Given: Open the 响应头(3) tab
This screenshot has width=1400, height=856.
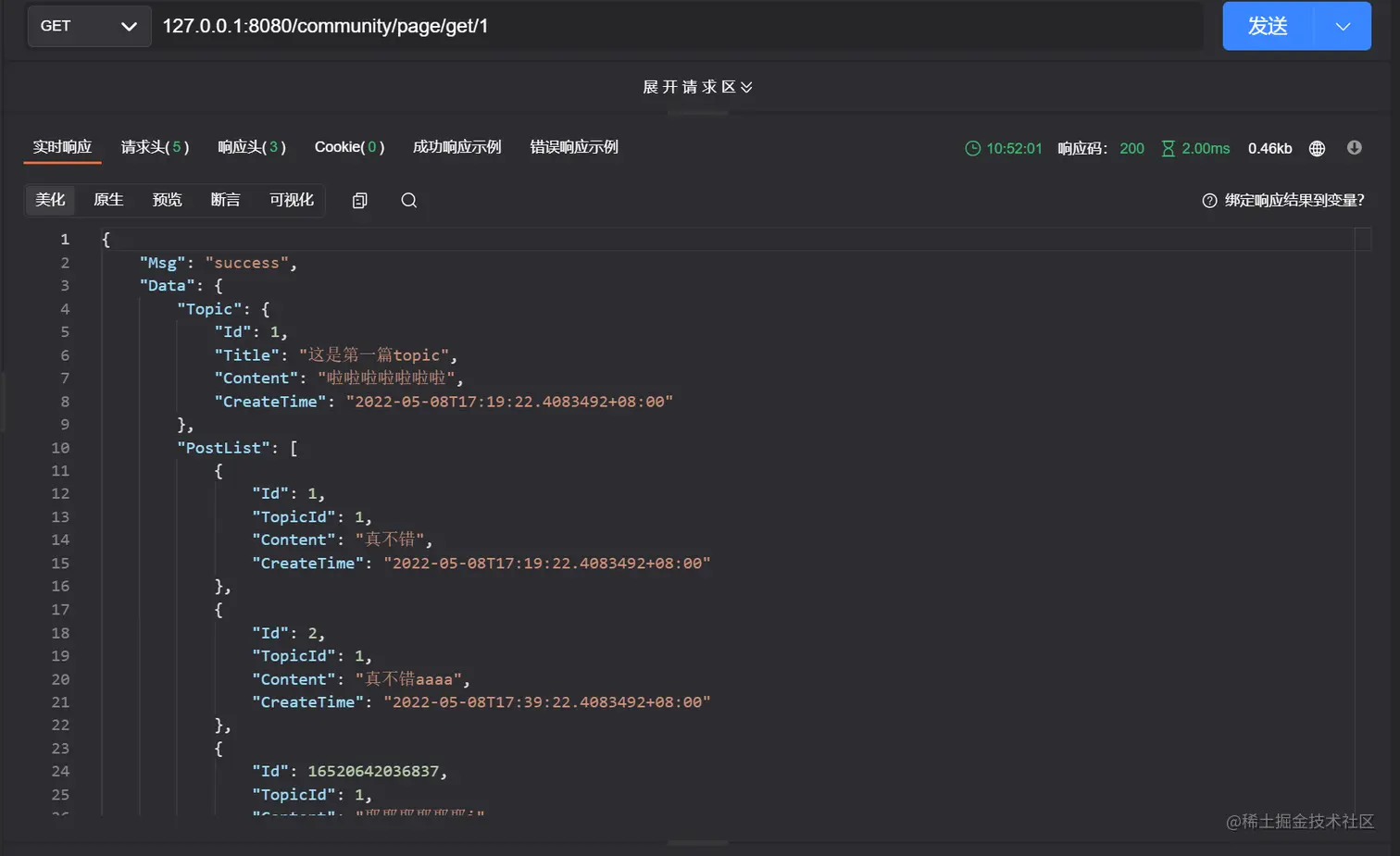Looking at the screenshot, I should [x=252, y=147].
